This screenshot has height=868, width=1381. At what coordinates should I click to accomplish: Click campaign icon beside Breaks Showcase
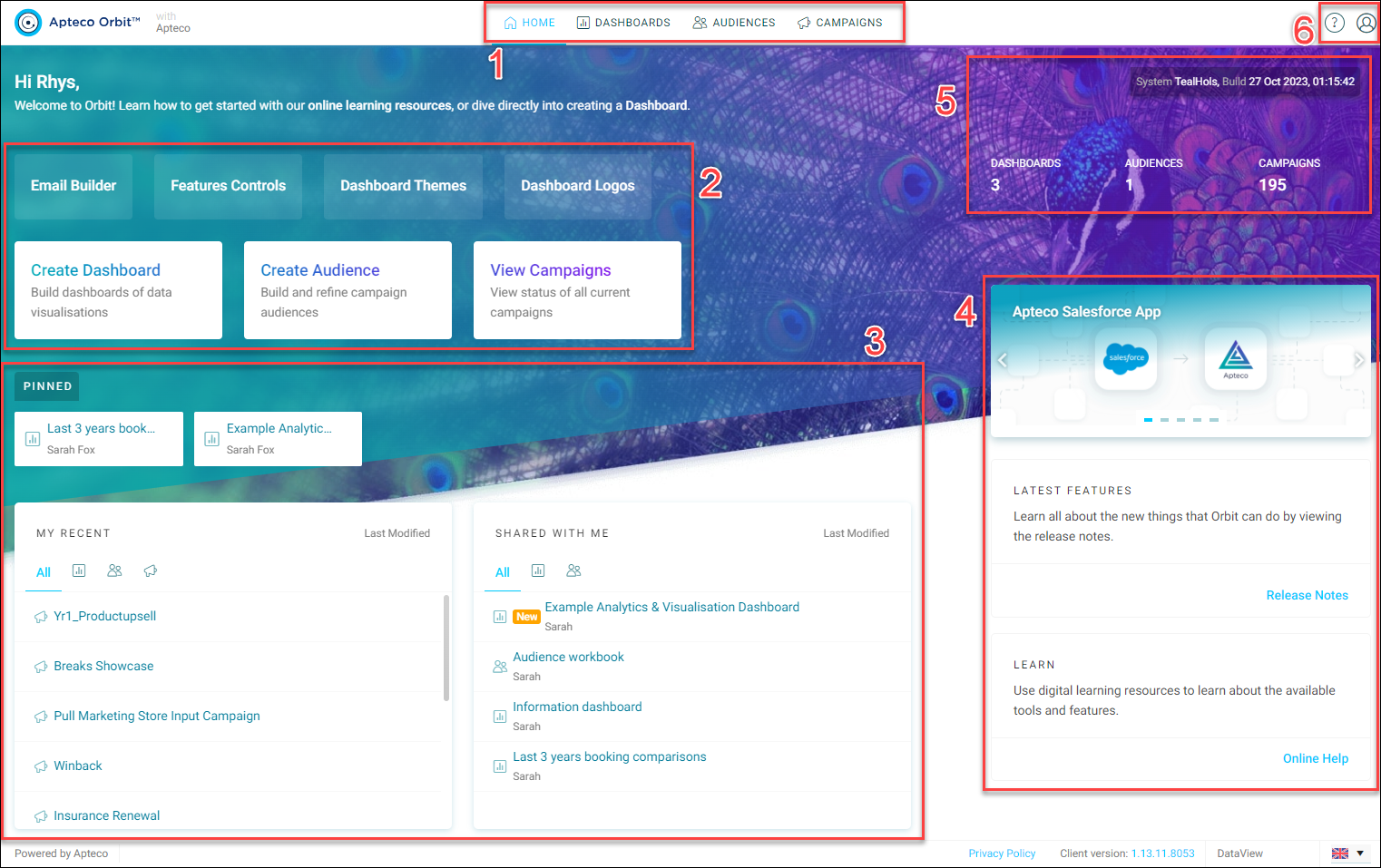(x=41, y=667)
